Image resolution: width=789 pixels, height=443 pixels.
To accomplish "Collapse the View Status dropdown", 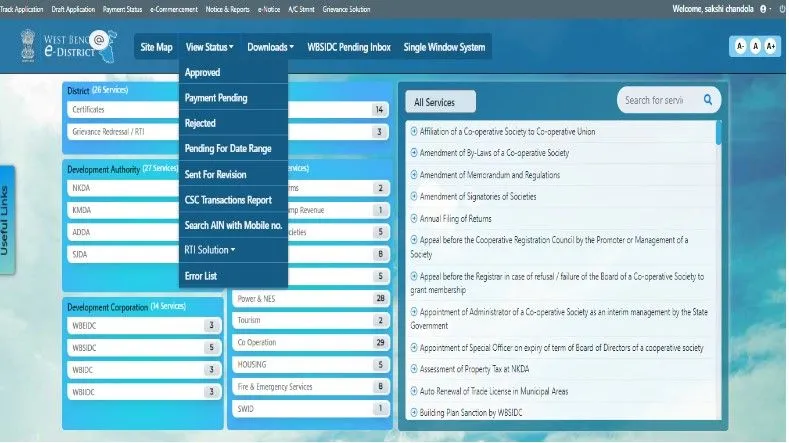I will 209,47.
